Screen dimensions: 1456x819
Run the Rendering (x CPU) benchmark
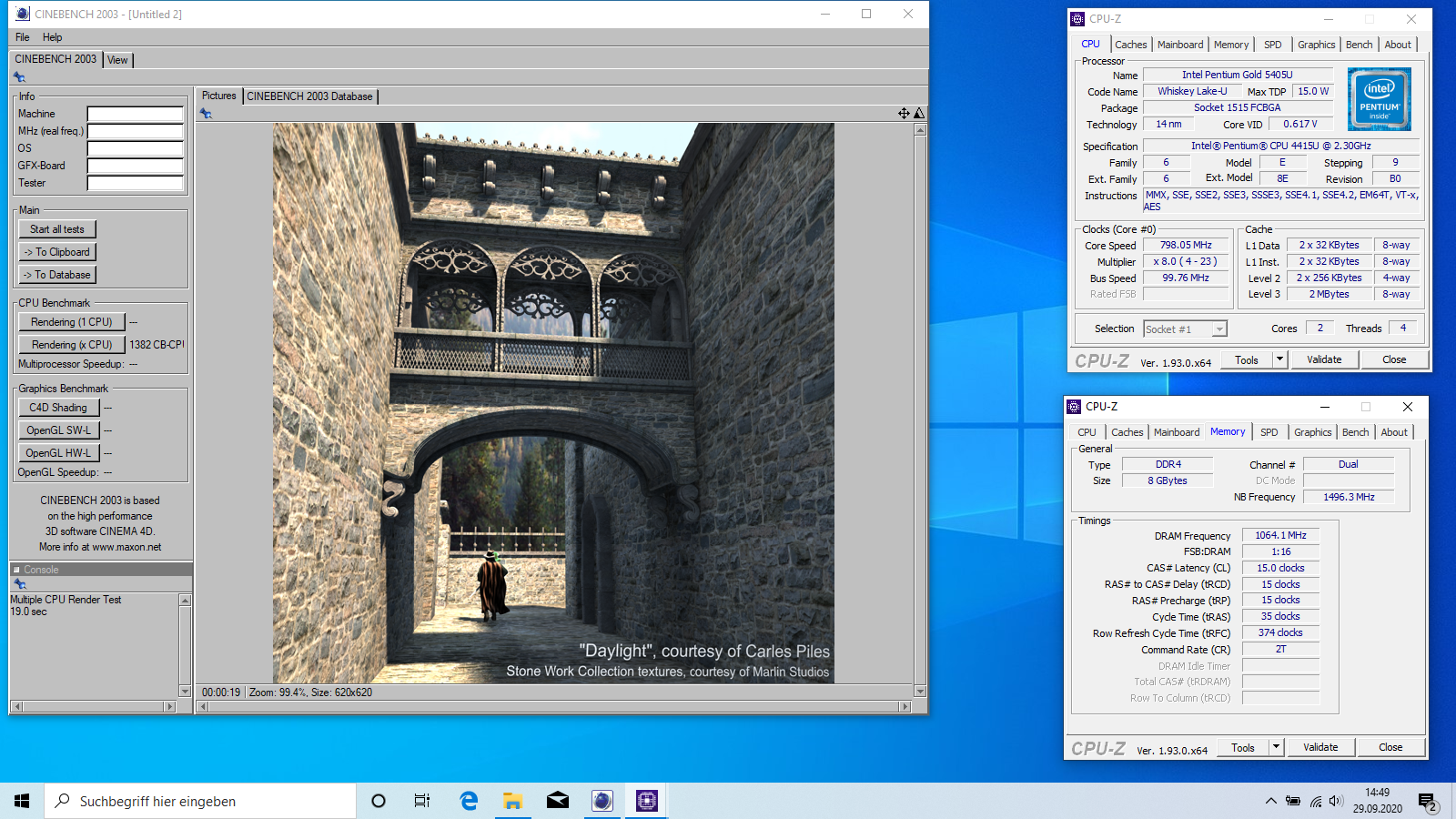coord(72,345)
